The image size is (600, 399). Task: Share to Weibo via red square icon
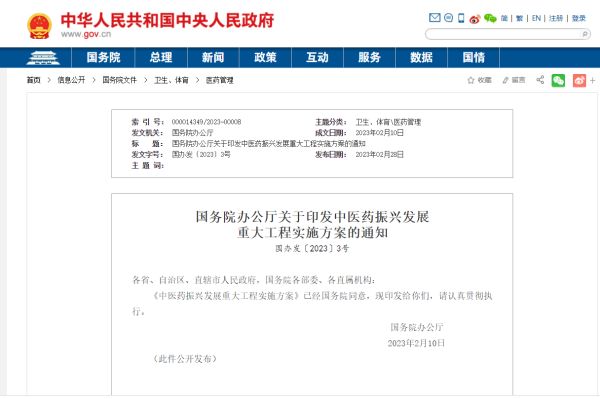click(579, 80)
